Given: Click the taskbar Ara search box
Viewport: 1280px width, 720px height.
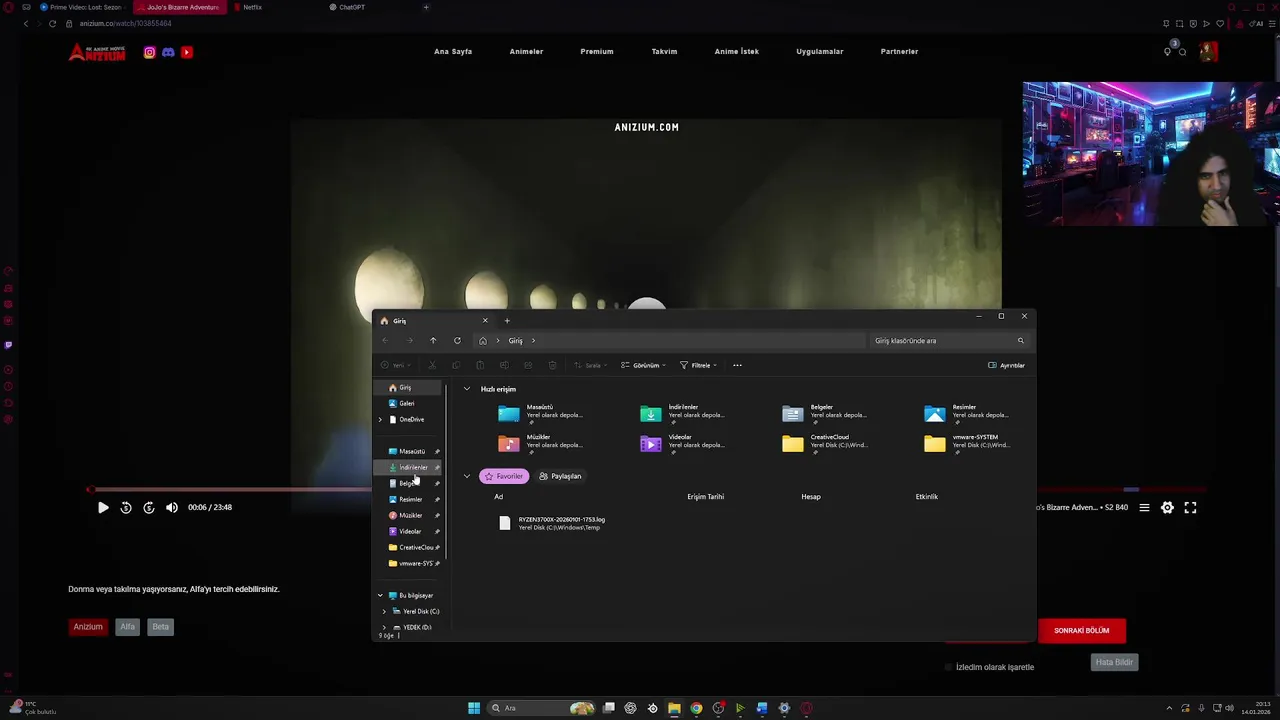Looking at the screenshot, I should (x=540, y=708).
